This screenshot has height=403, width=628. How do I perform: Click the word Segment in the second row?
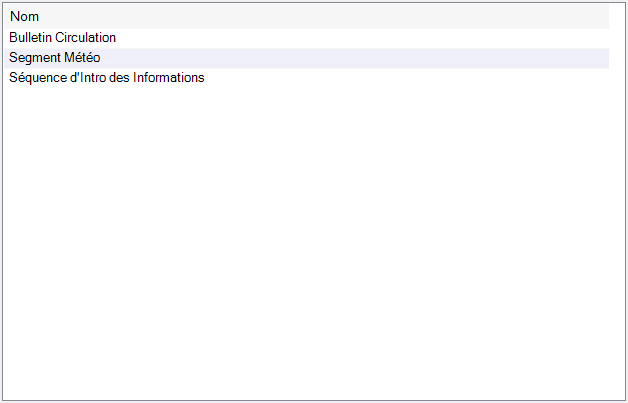[35, 58]
